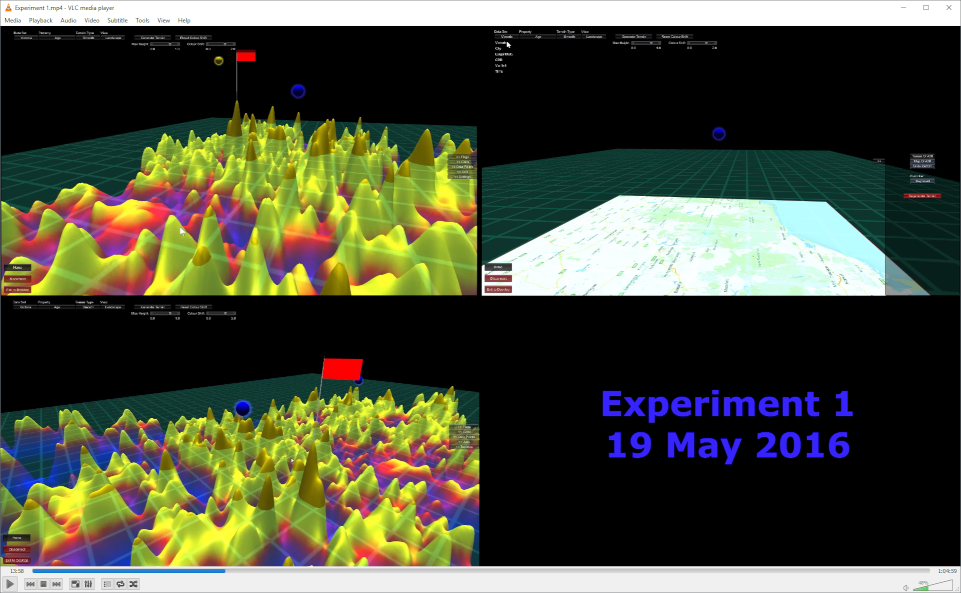Open extended settings (equalizer sliders icon)
Image resolution: width=961 pixels, height=593 pixels.
click(x=88, y=584)
